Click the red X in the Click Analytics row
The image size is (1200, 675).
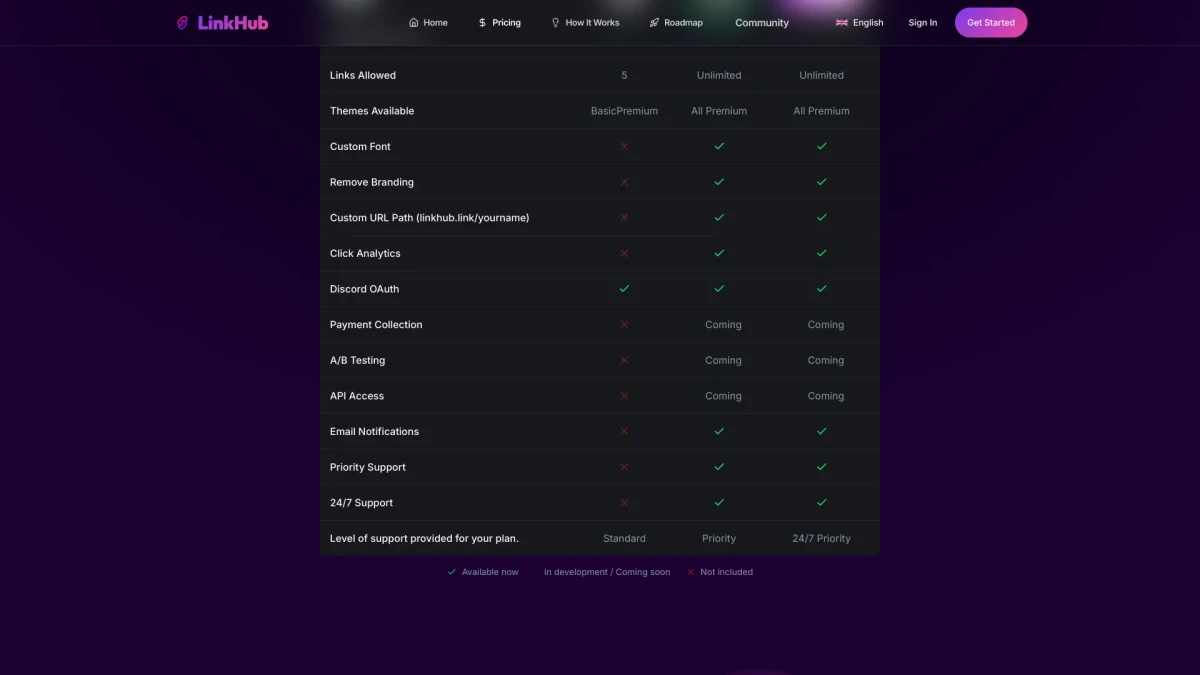click(x=624, y=253)
